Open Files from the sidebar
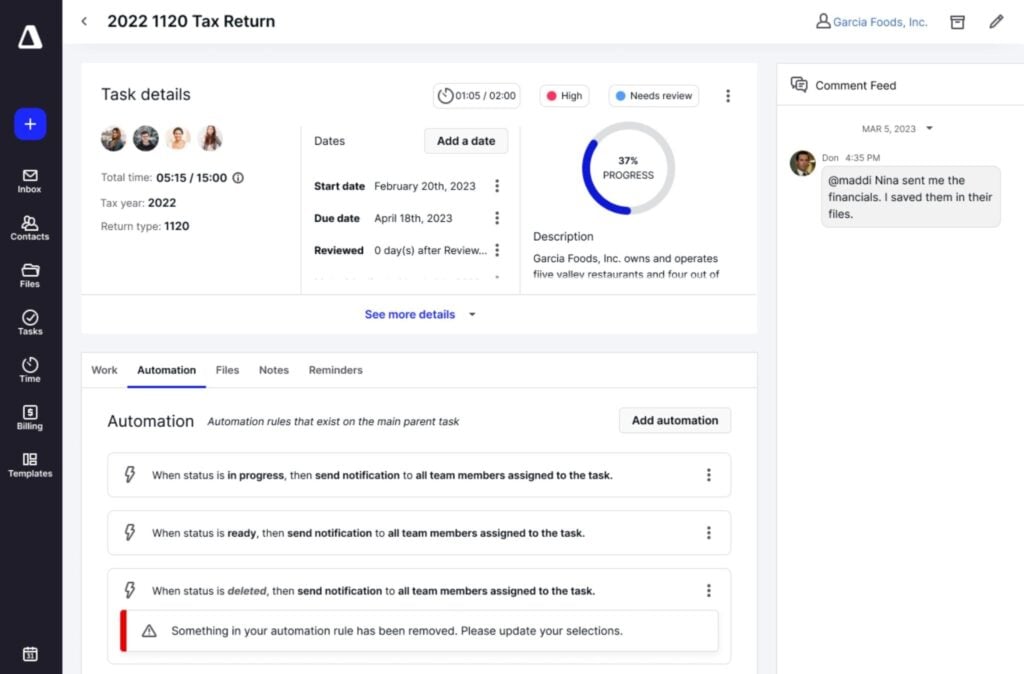 tap(29, 276)
